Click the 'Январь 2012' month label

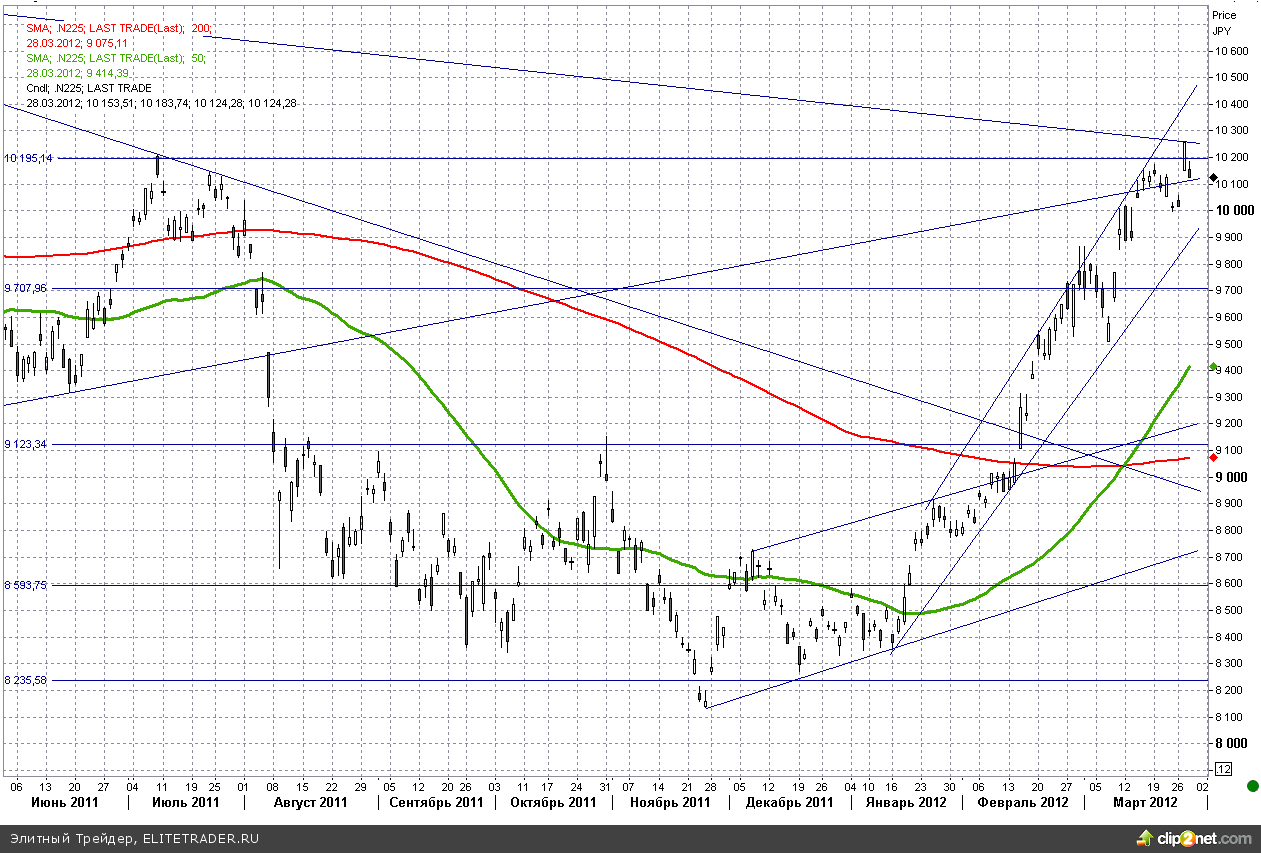[905, 802]
